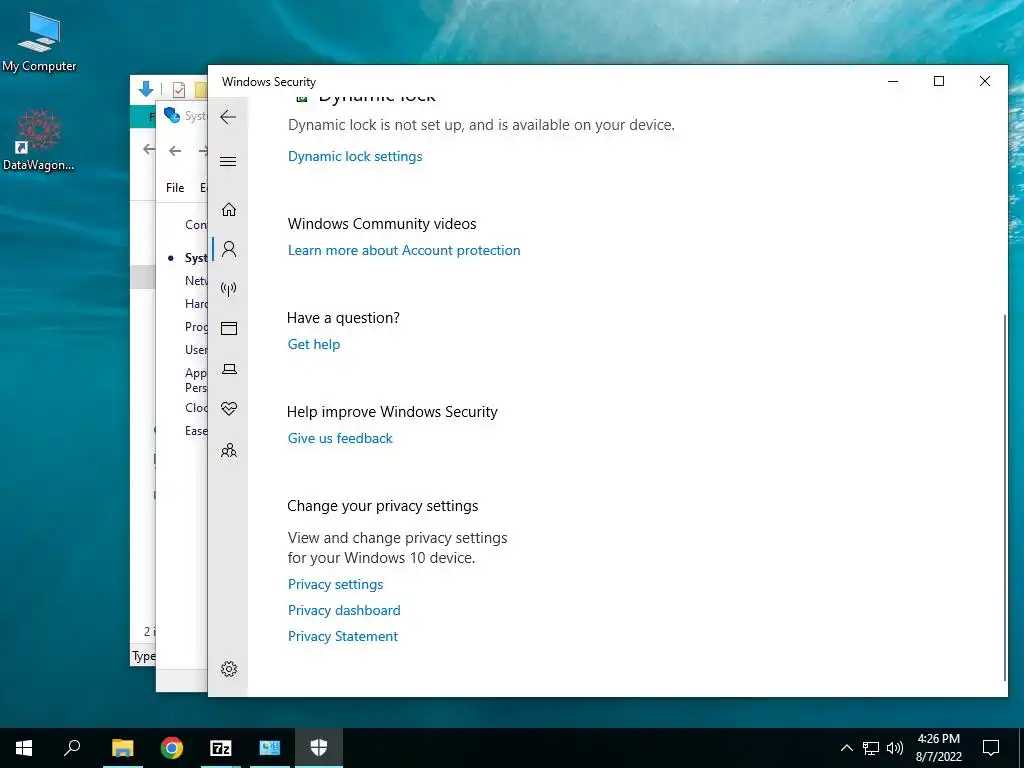Viewport: 1024px width, 768px height.
Task: Select the 'Ease' category in Control Panel
Action: [196, 430]
